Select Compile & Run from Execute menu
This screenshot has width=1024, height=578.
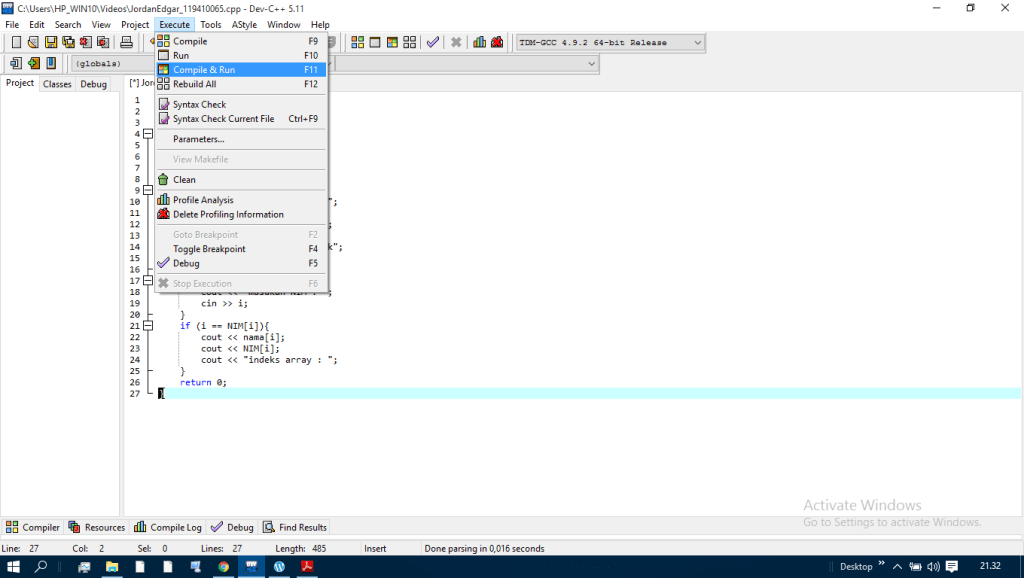point(204,70)
